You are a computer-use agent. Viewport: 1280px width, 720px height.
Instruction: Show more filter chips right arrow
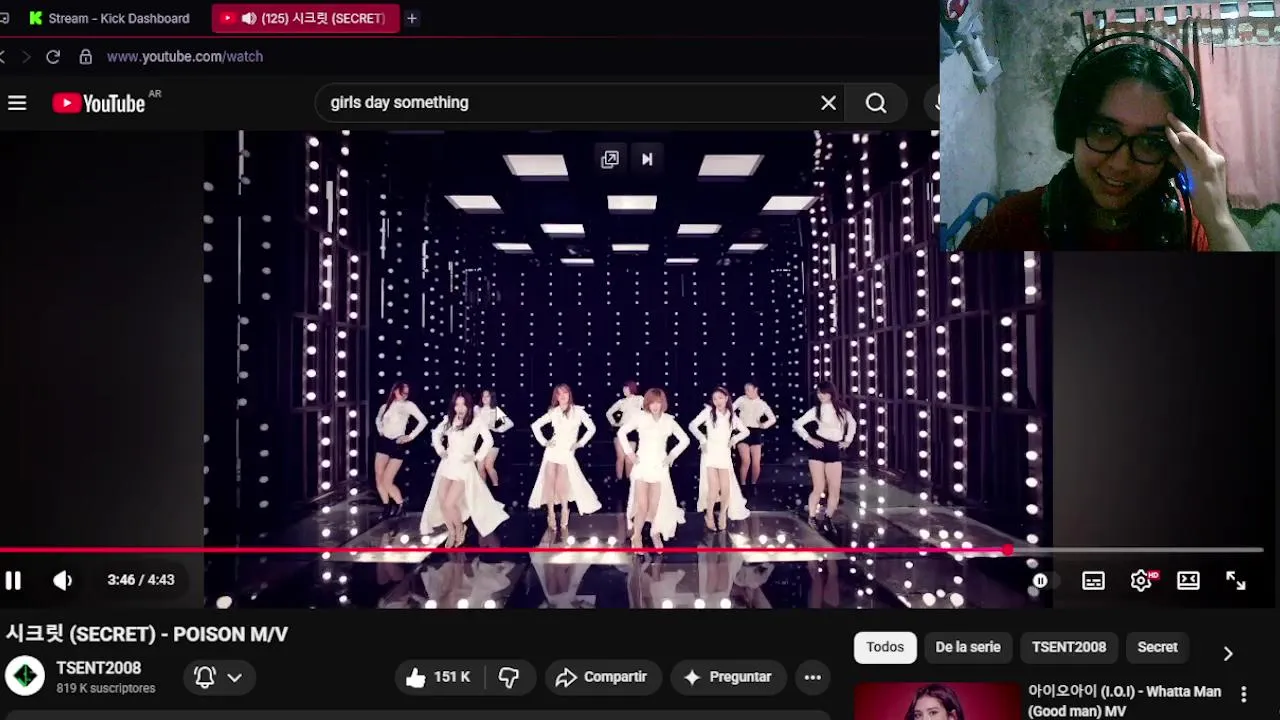pos(1228,653)
